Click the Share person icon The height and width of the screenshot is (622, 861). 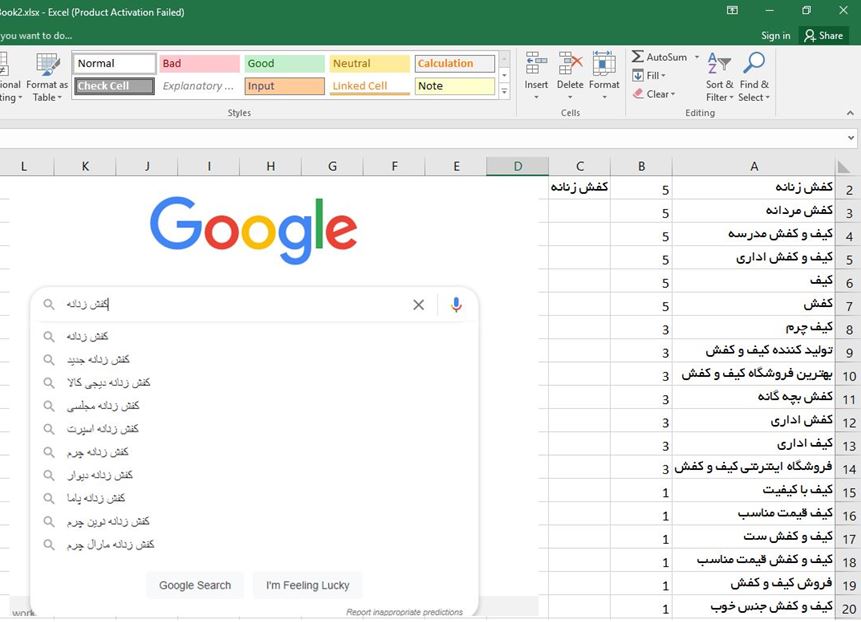point(809,36)
